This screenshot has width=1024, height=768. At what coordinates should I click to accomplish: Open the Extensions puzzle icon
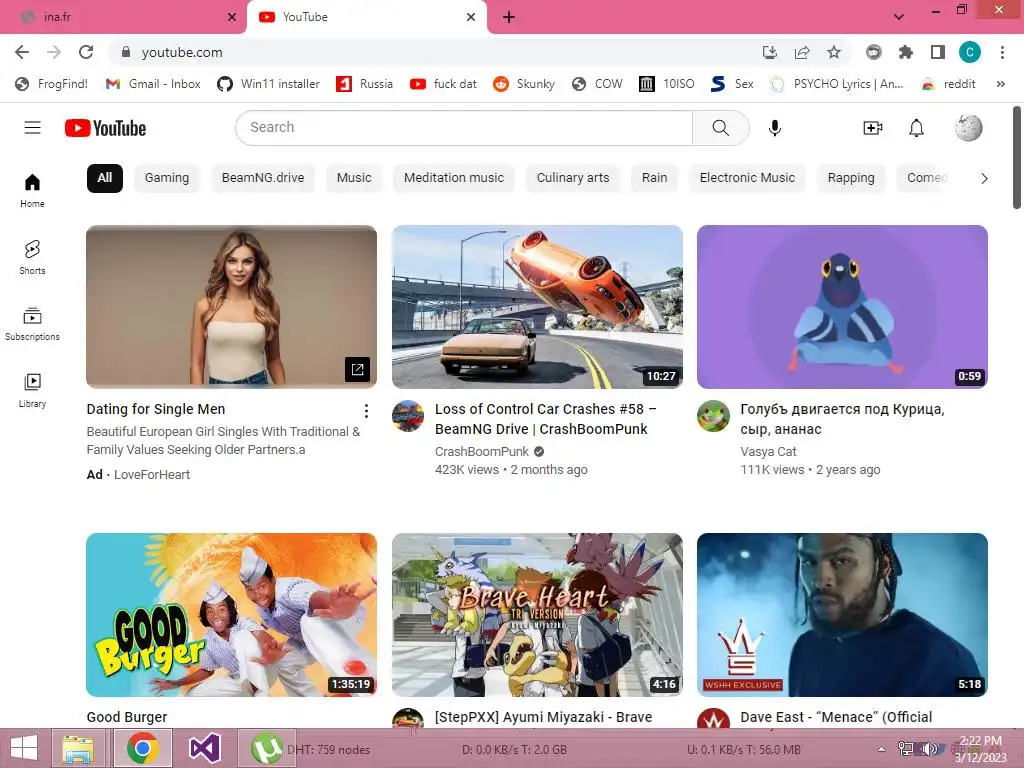(906, 52)
